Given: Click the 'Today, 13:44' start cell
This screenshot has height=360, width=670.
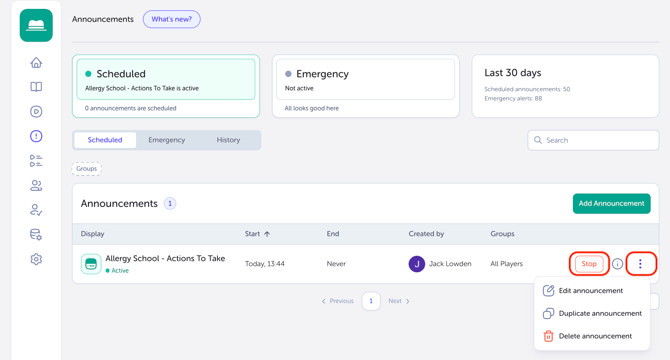Looking at the screenshot, I should click(x=264, y=264).
